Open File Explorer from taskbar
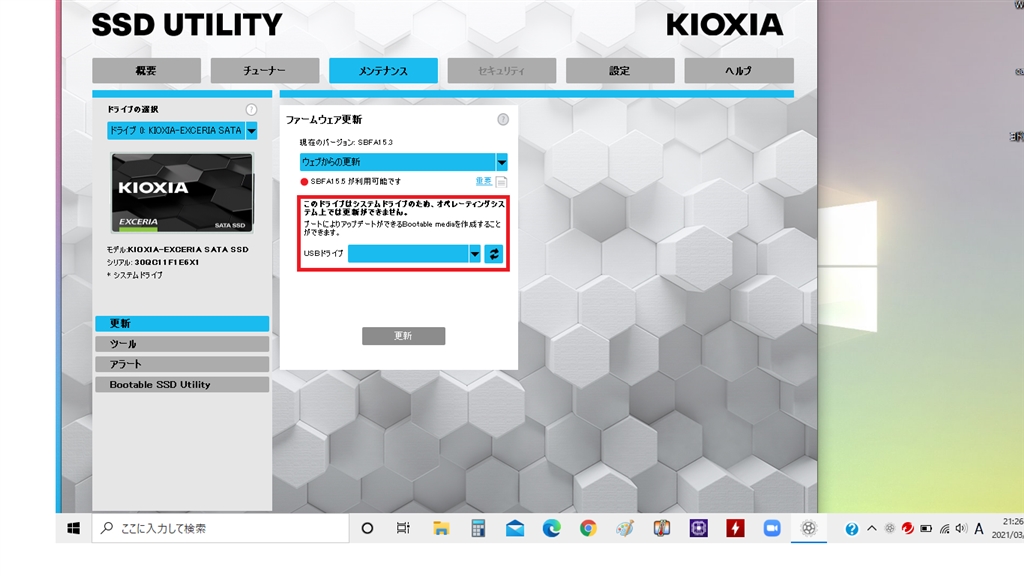Image resolution: width=1024 pixels, height=576 pixels. (x=441, y=528)
